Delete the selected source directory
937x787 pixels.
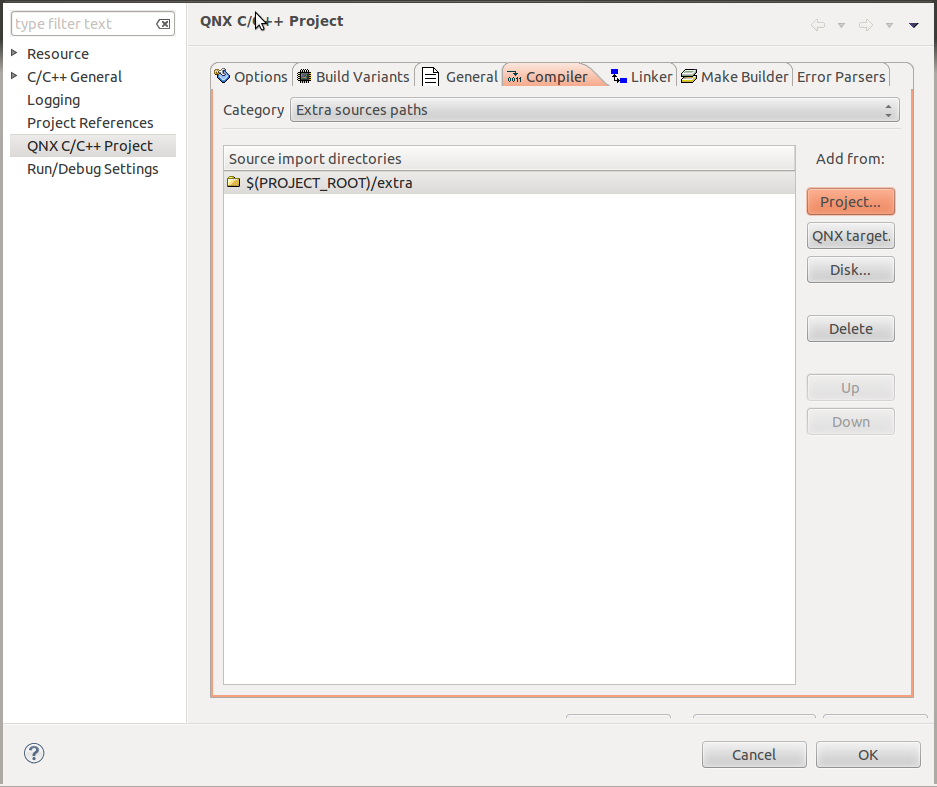[x=850, y=329]
